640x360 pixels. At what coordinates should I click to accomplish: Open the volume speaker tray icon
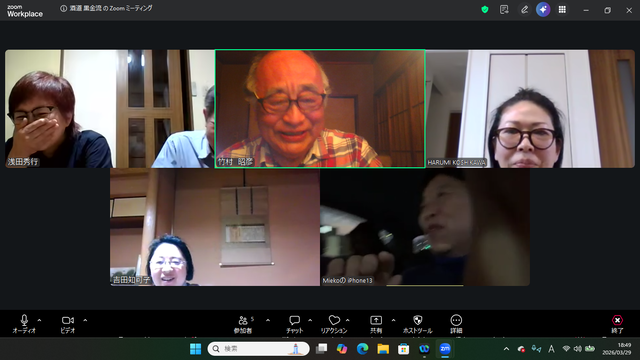tap(578, 349)
